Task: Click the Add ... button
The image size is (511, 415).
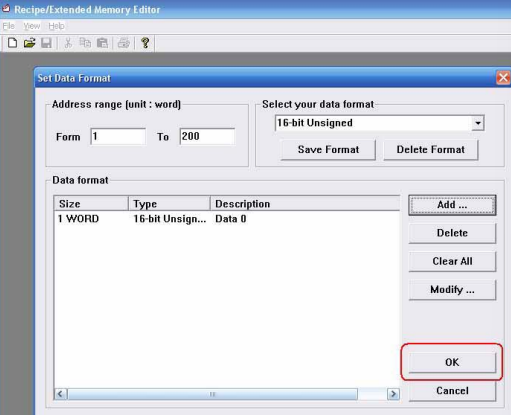Action: (452, 205)
